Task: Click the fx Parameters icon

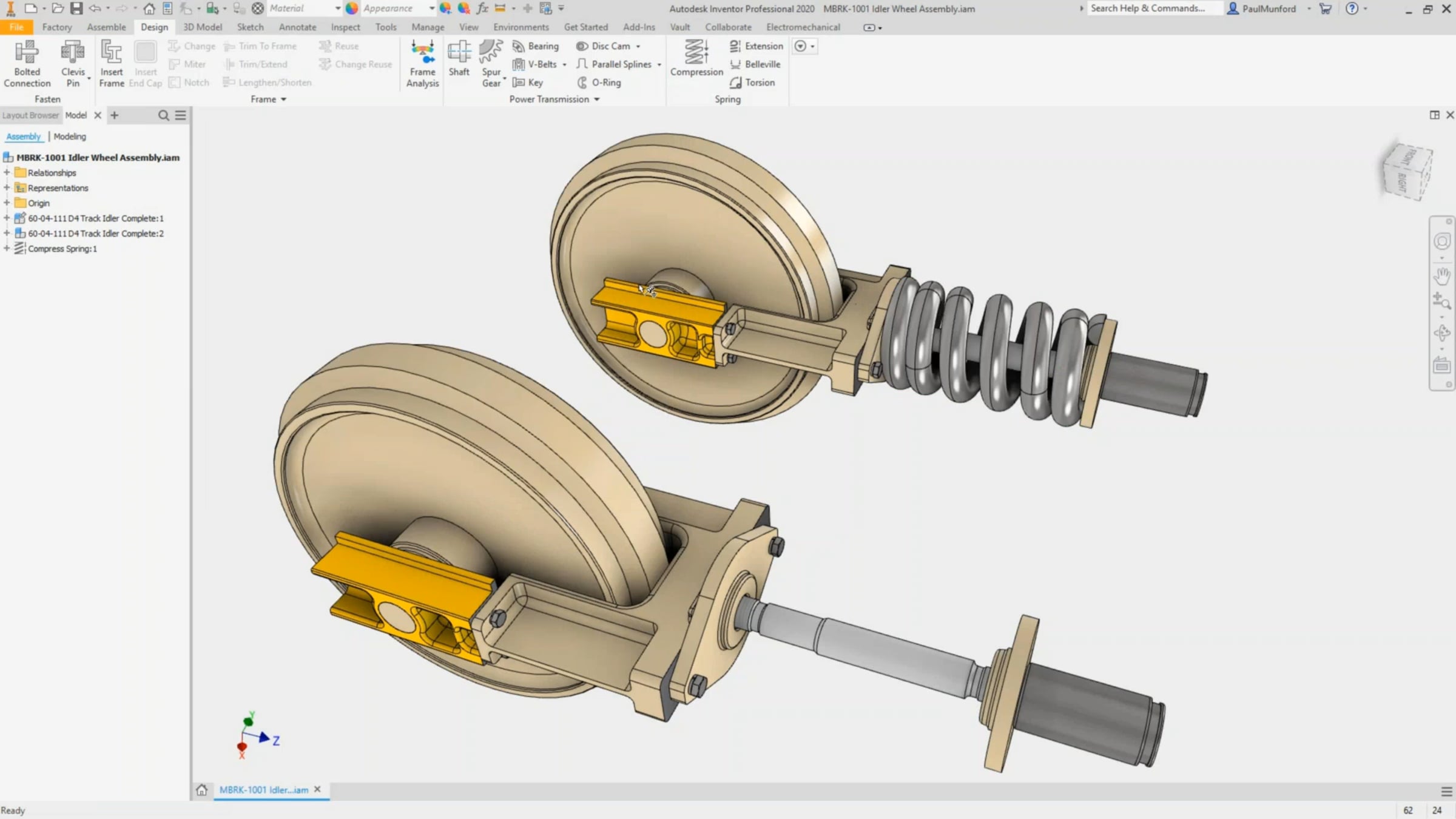Action: (x=482, y=8)
